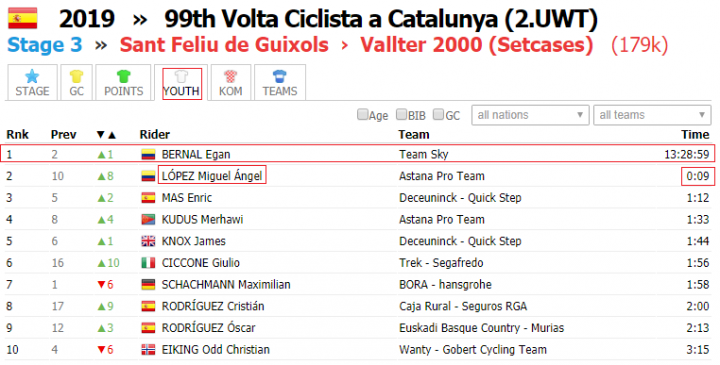Select the GC yellow jersey tab
Screen dimensions: 720x365
(x=76, y=83)
